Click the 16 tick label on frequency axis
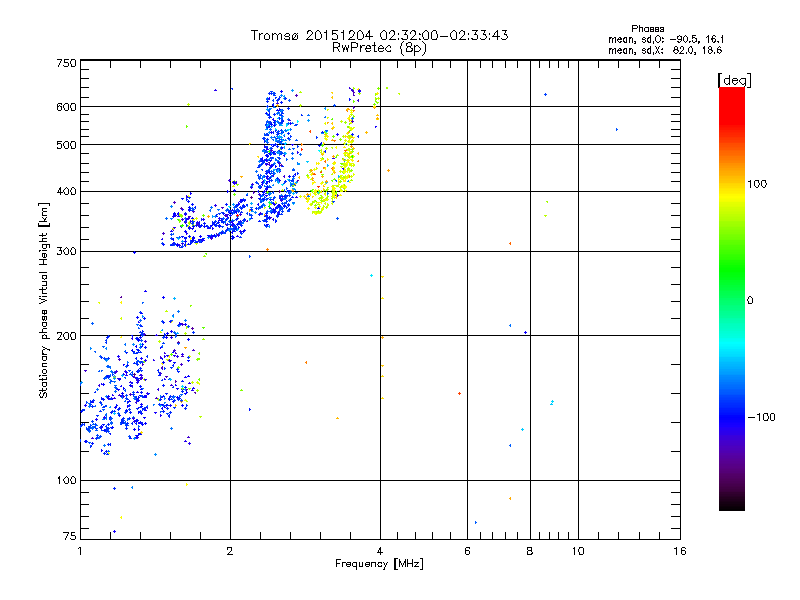 (x=680, y=551)
